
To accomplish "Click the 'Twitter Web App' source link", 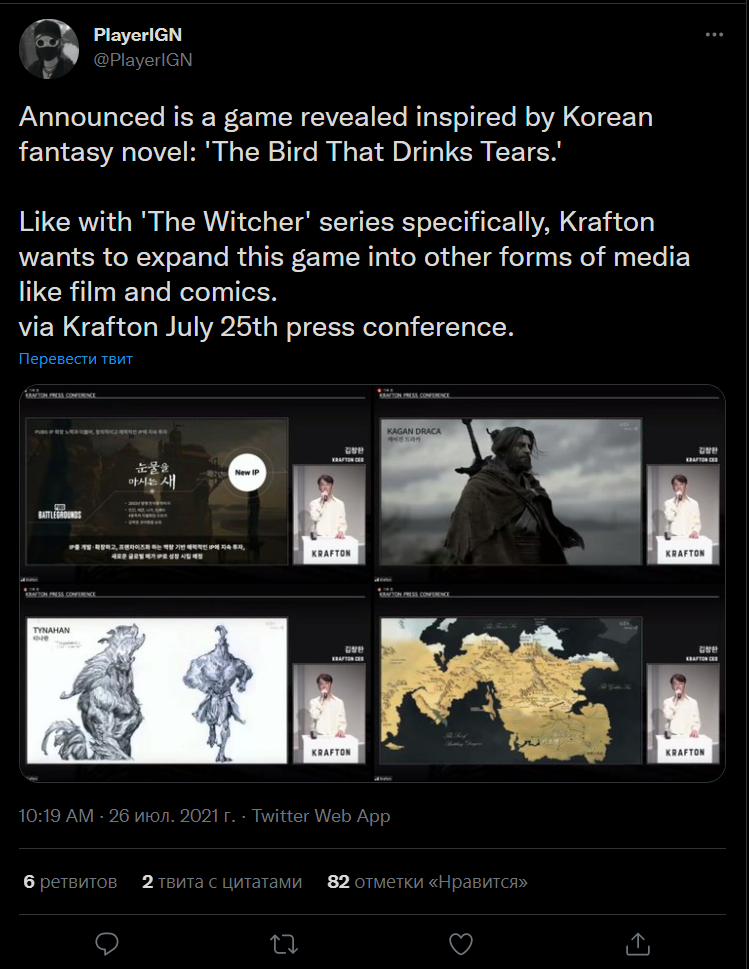I will [x=321, y=816].
